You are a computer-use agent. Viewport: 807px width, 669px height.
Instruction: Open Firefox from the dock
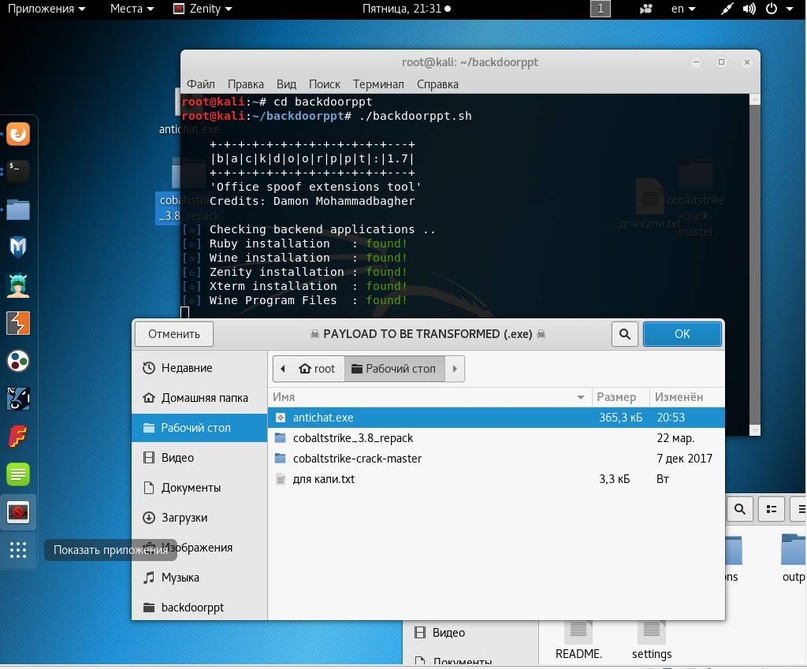pos(18,133)
